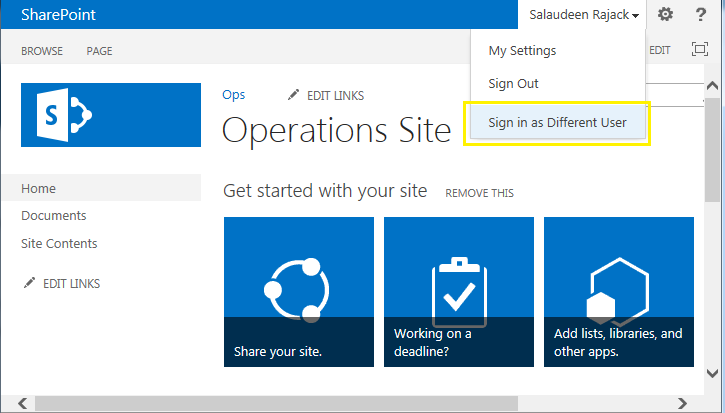Image resolution: width=725 pixels, height=413 pixels.
Task: Click the SharePoint suite bar title
Action: 58,14
